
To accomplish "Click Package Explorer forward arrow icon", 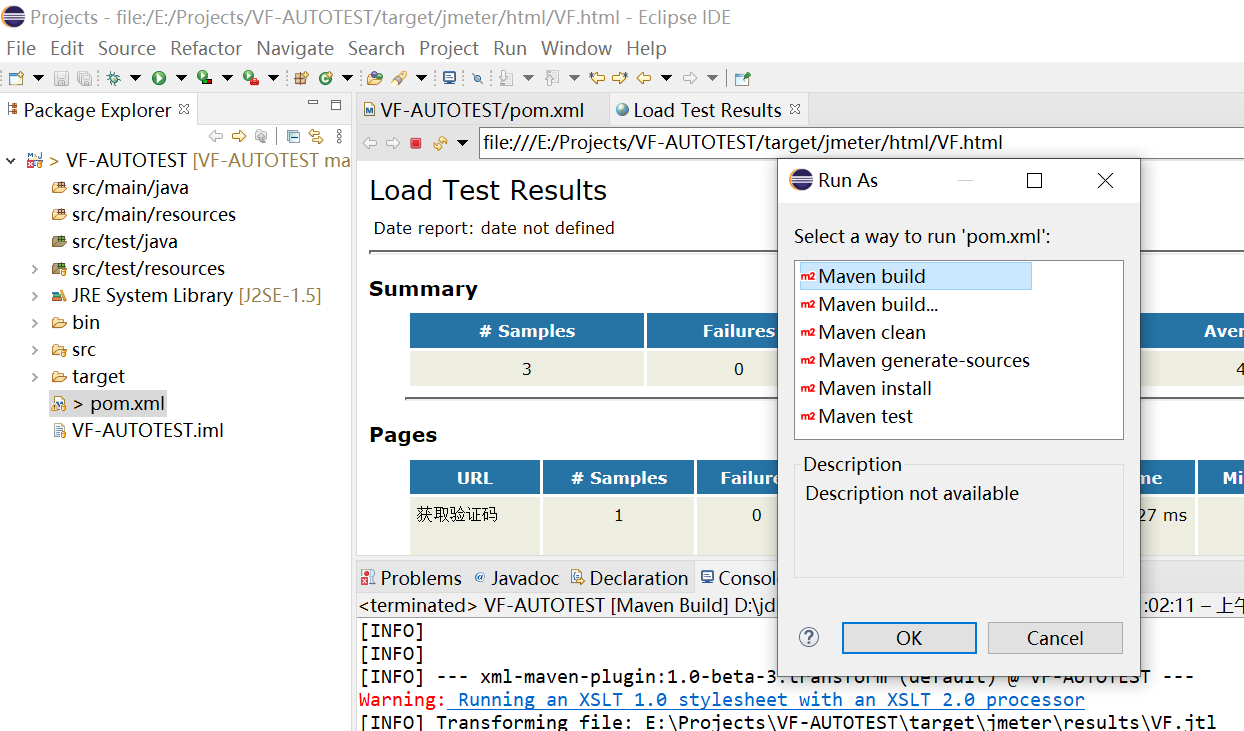I will tap(239, 136).
